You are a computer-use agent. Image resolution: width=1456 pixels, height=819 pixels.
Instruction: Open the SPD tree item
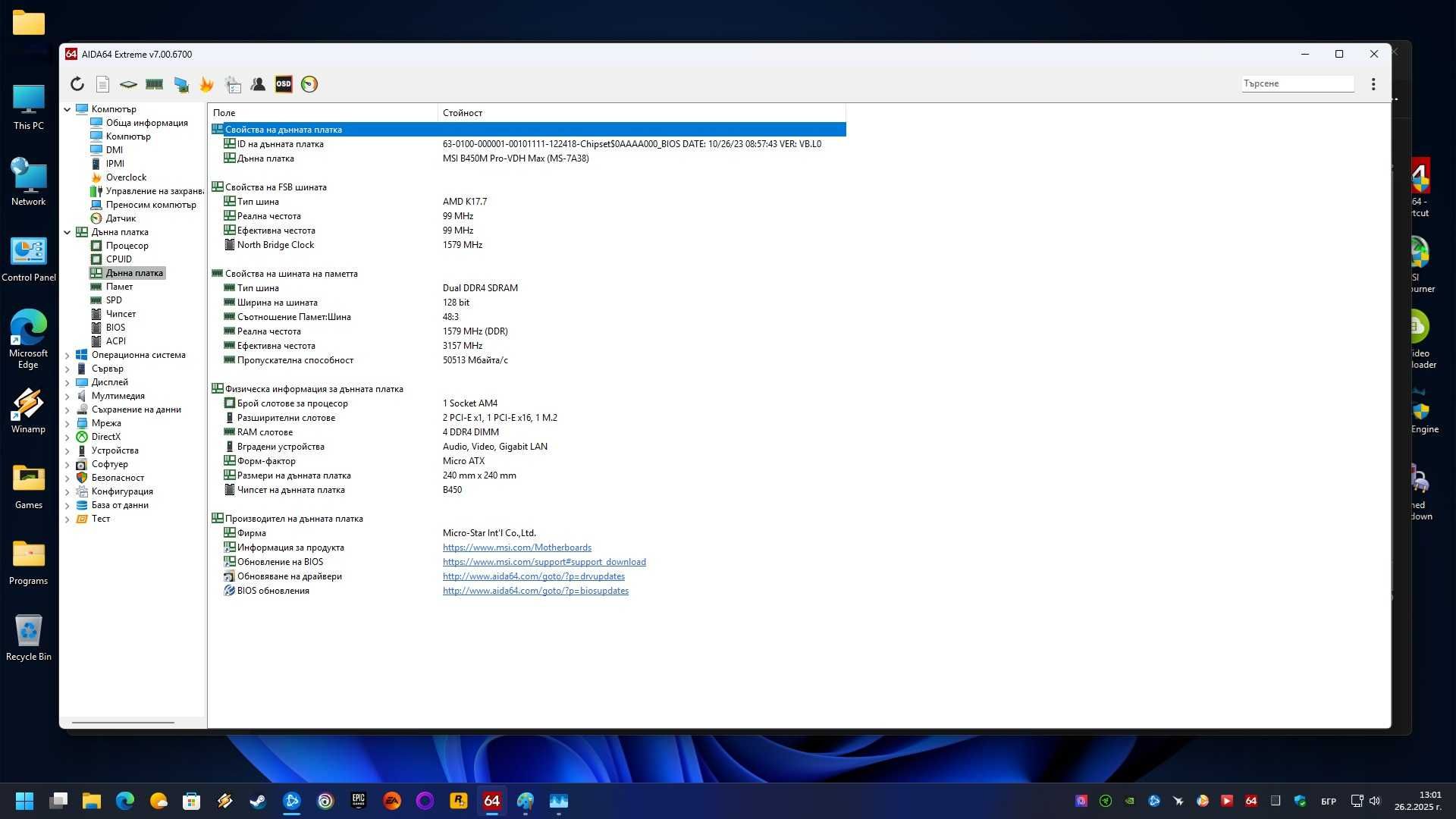[x=114, y=300]
